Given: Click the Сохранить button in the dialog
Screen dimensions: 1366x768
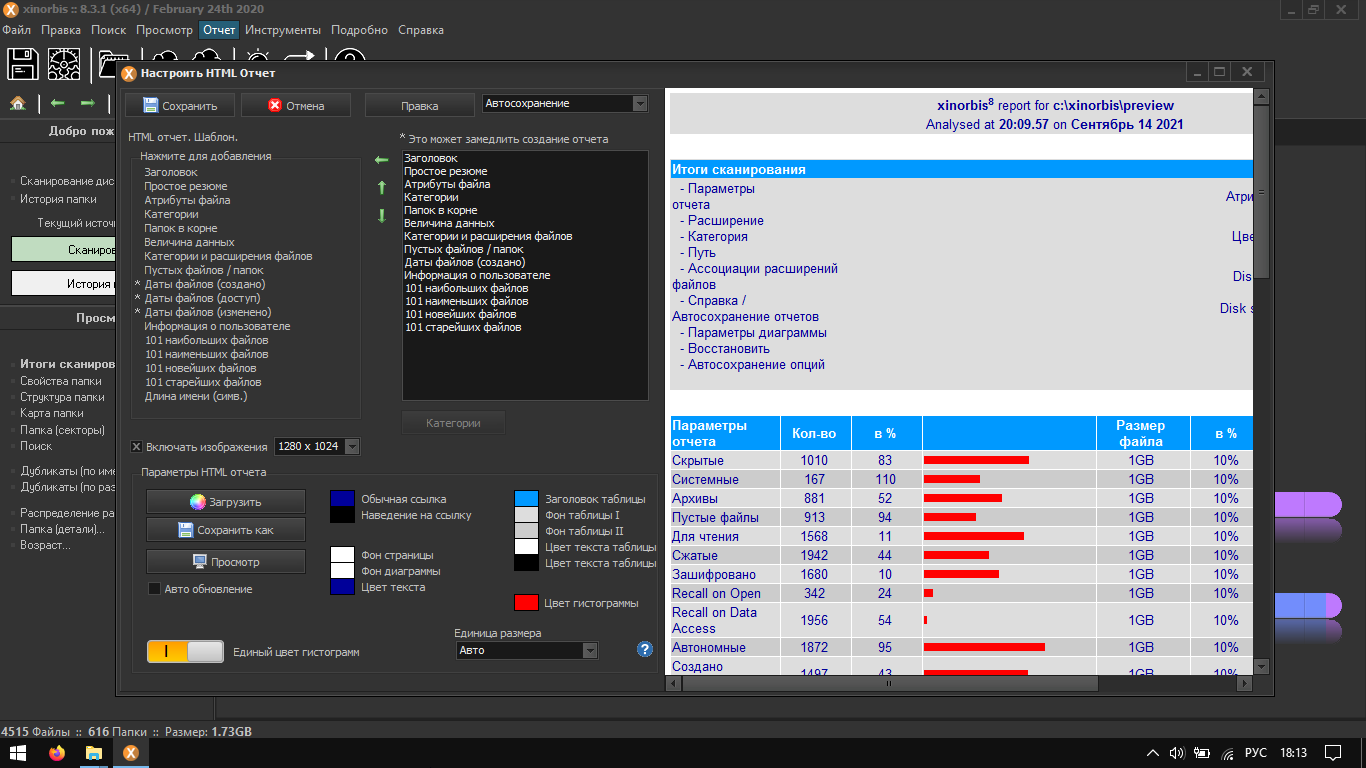Looking at the screenshot, I should [180, 105].
